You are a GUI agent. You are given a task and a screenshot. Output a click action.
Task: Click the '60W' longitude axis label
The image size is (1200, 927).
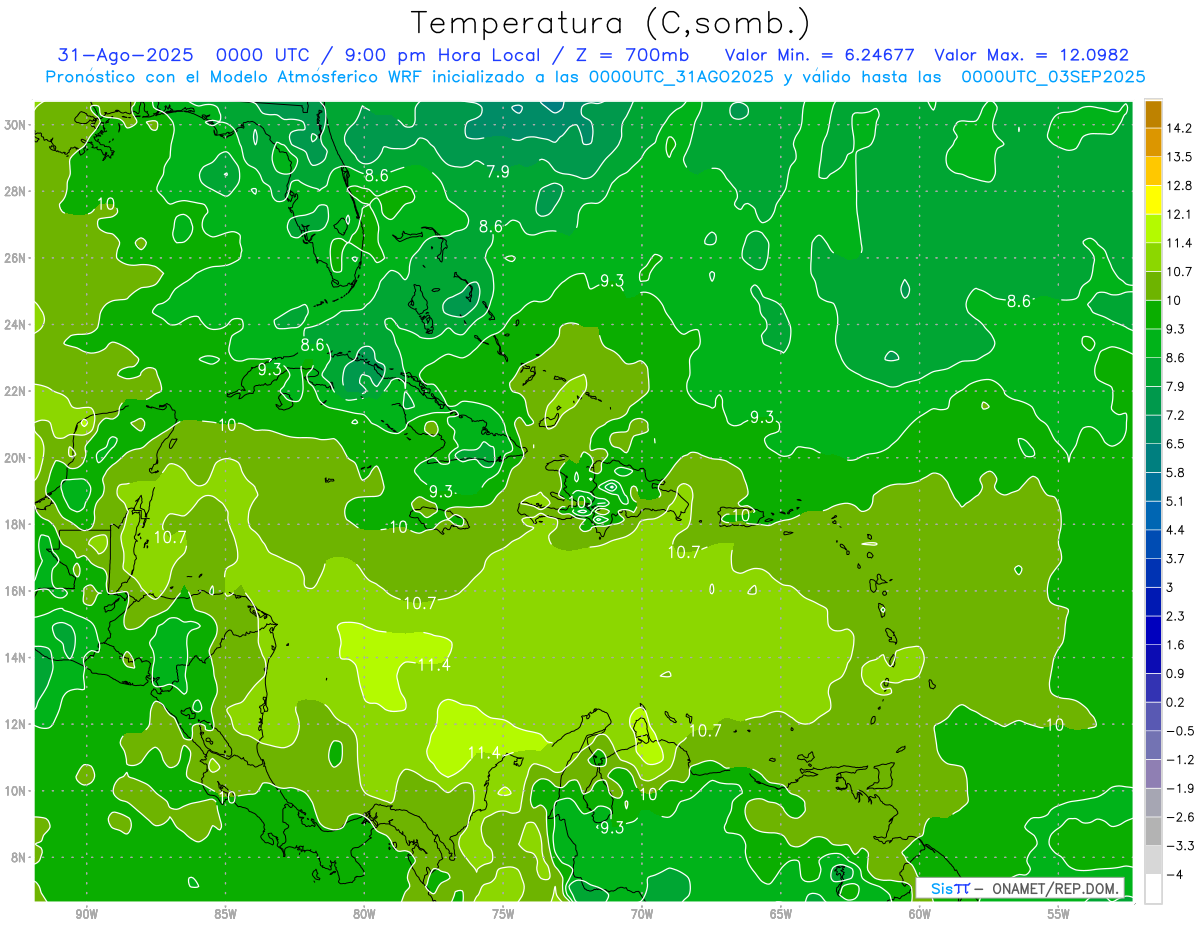click(920, 914)
